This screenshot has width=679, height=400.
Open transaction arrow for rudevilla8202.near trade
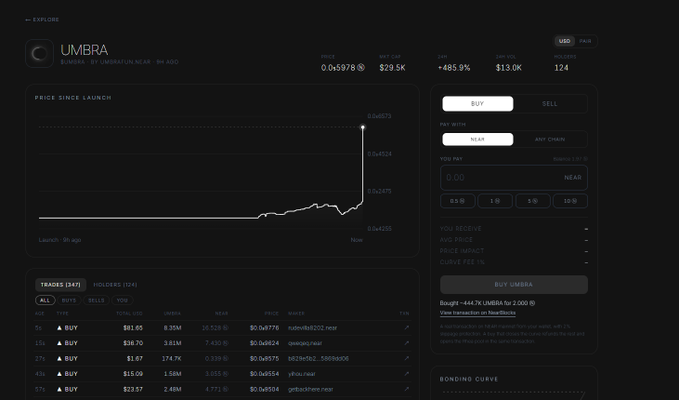point(406,328)
